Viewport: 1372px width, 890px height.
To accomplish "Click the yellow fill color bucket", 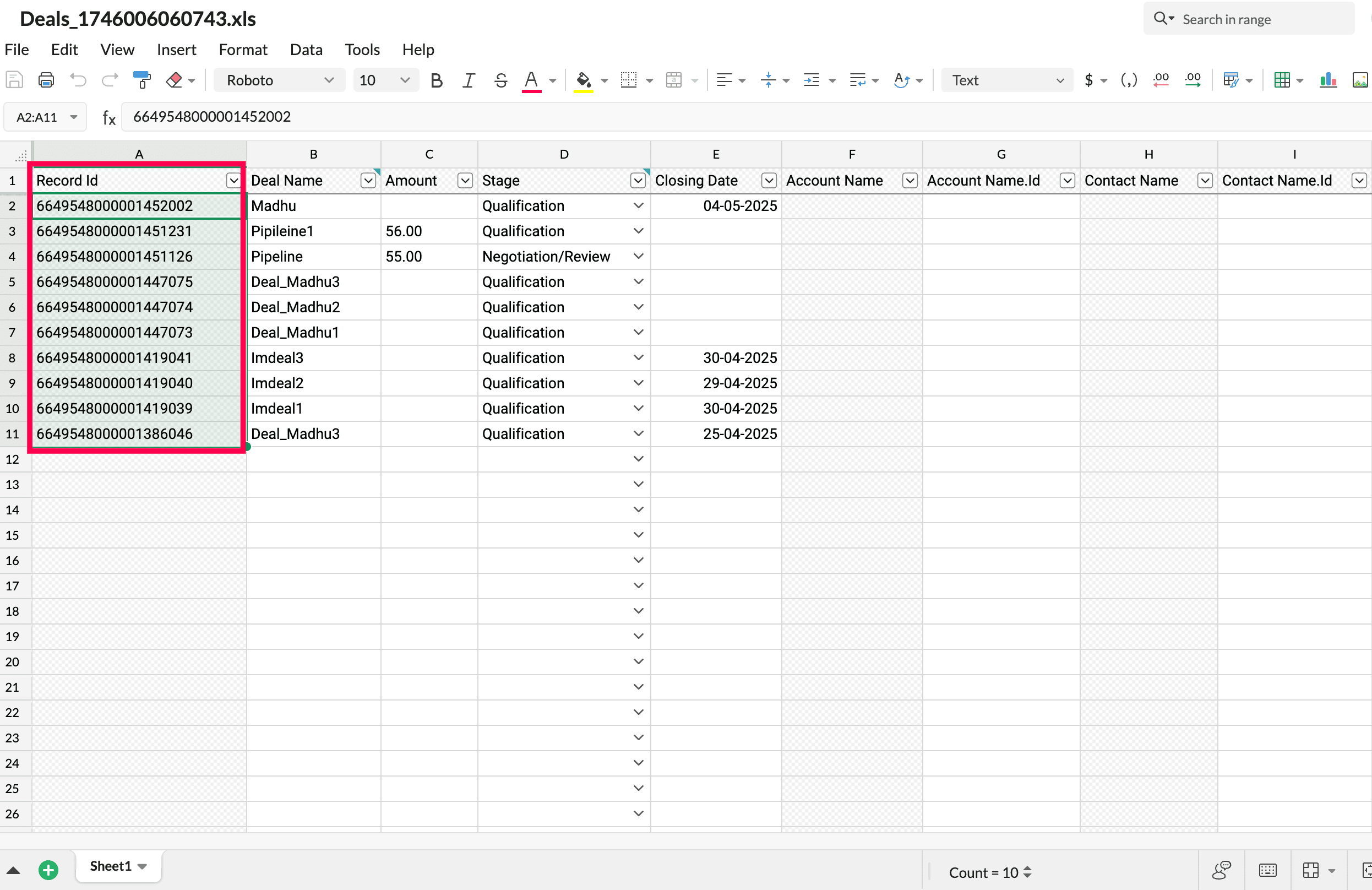I will click(x=583, y=80).
